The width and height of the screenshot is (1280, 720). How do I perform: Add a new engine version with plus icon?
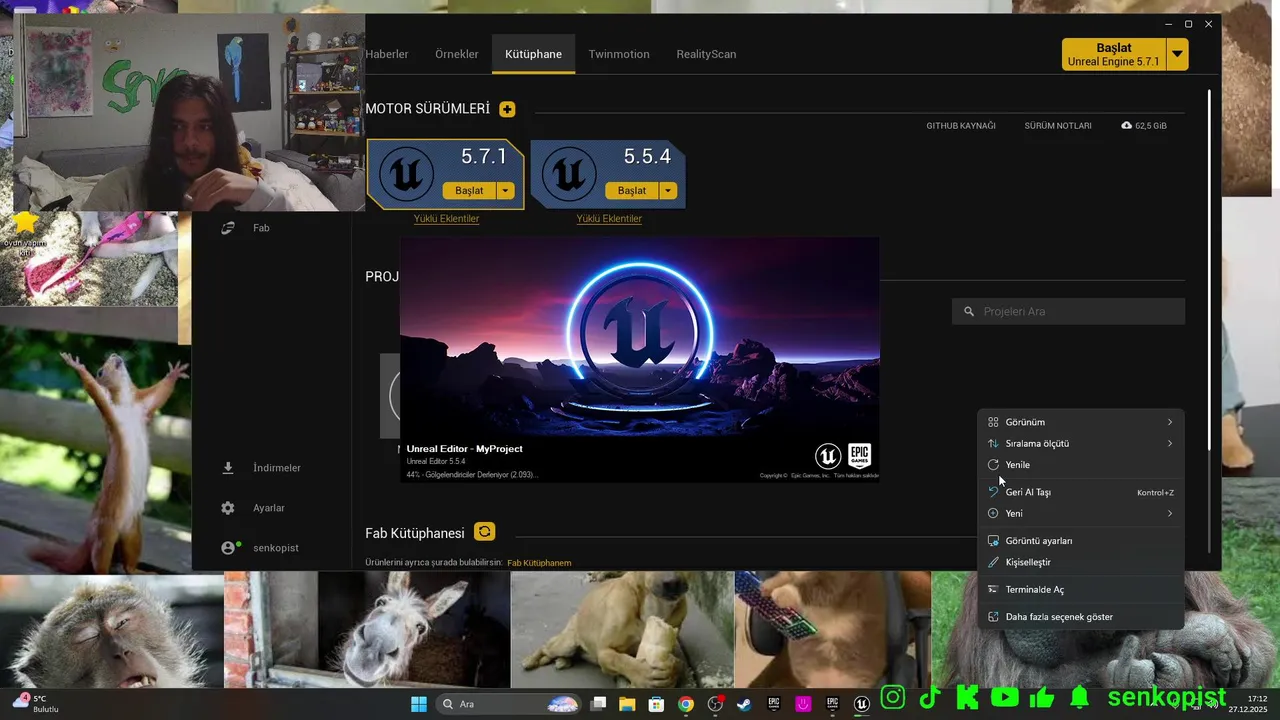click(x=507, y=109)
